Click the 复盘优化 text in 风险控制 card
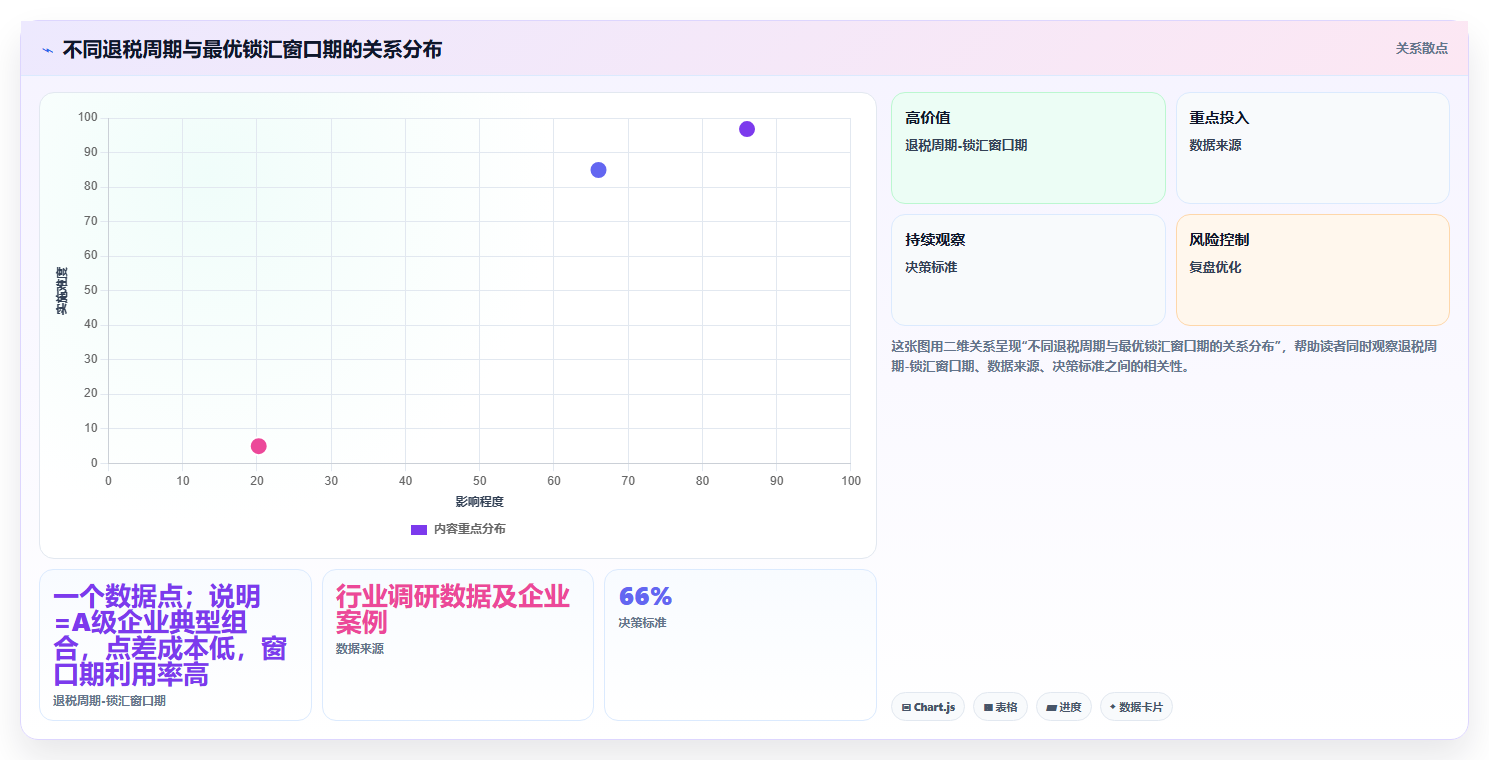 1215,267
